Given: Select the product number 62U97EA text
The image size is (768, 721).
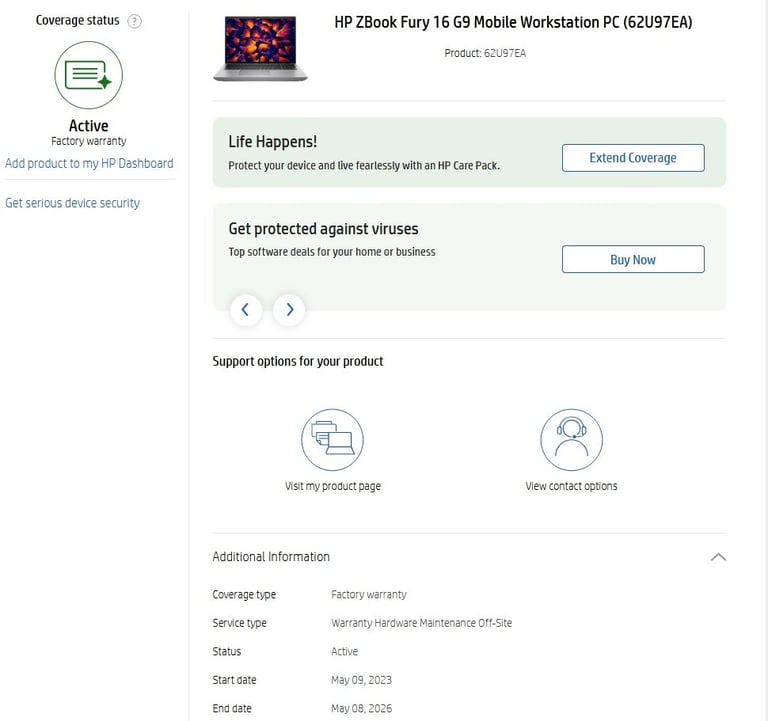Looking at the screenshot, I should 505,53.
